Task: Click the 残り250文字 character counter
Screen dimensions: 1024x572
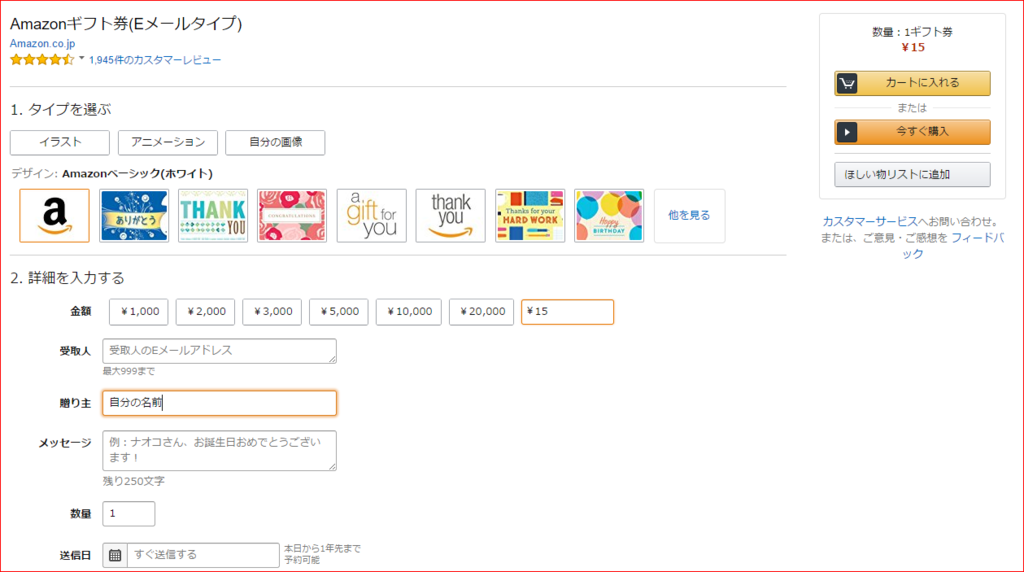Action: tap(133, 481)
